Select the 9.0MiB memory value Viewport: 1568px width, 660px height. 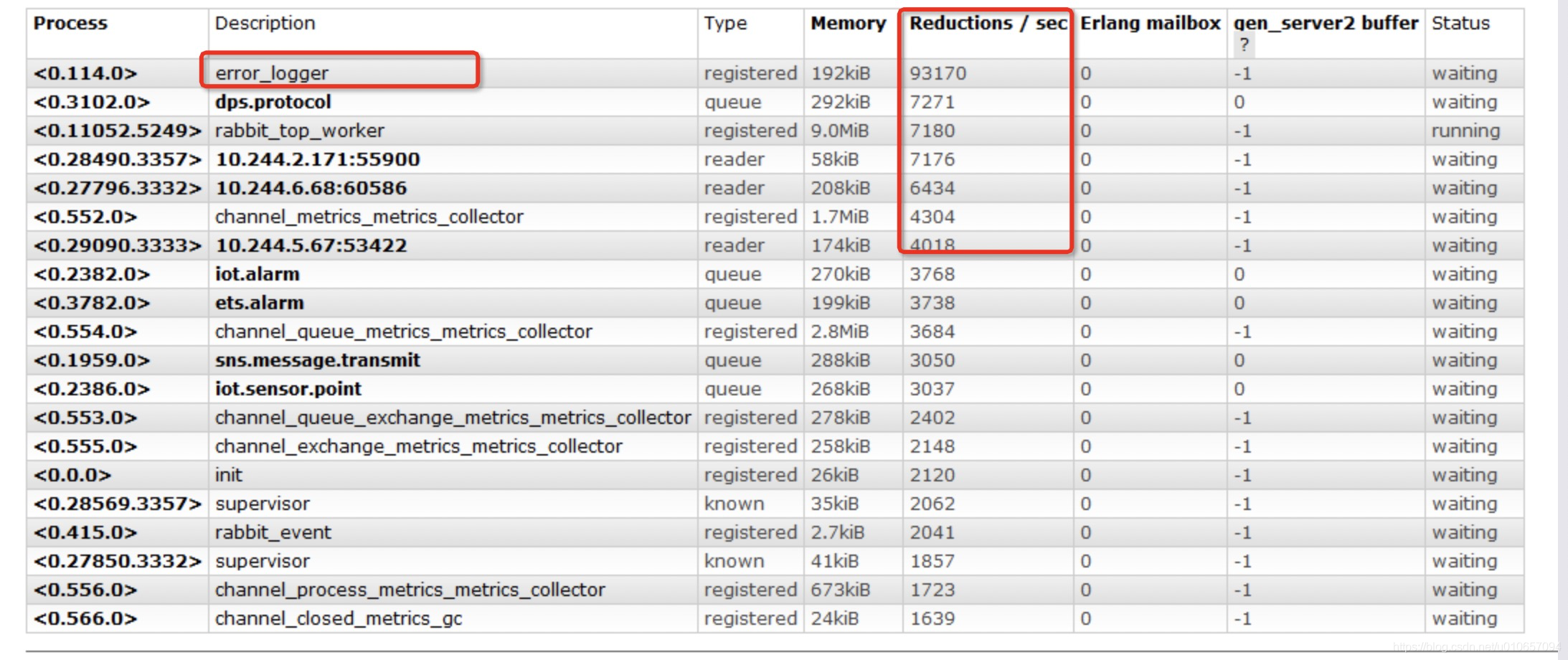(x=840, y=131)
